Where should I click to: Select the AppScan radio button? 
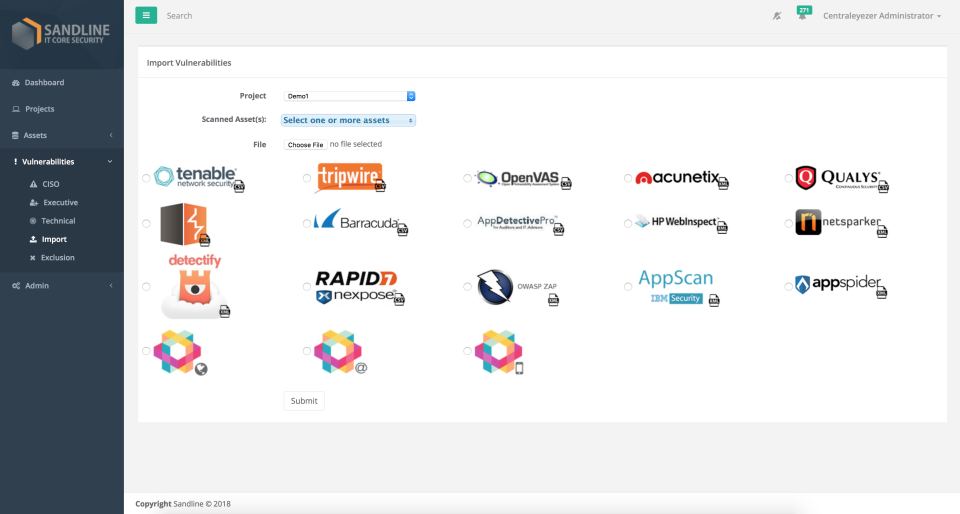[628, 286]
